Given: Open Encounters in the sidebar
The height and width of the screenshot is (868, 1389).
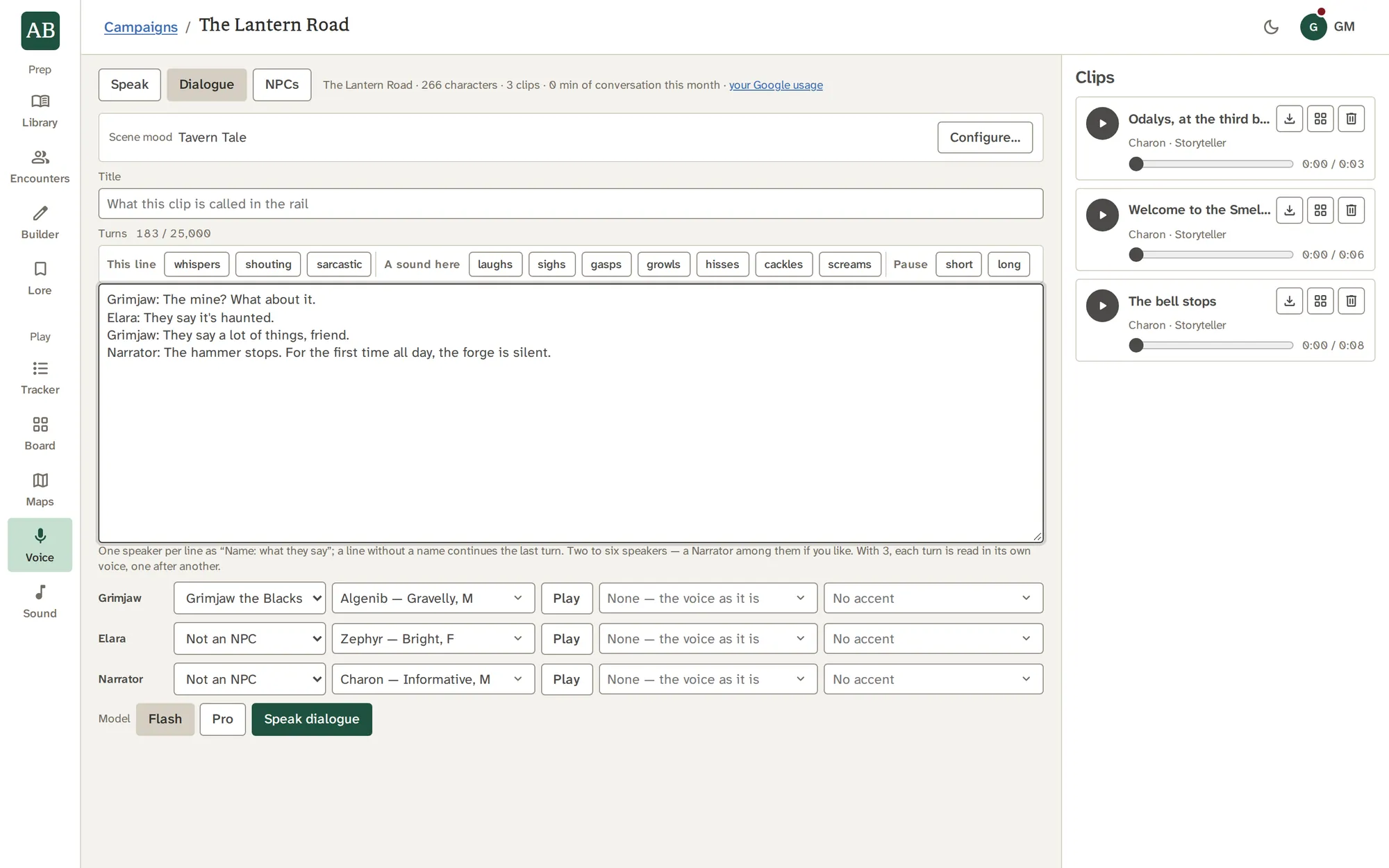Looking at the screenshot, I should tap(40, 167).
